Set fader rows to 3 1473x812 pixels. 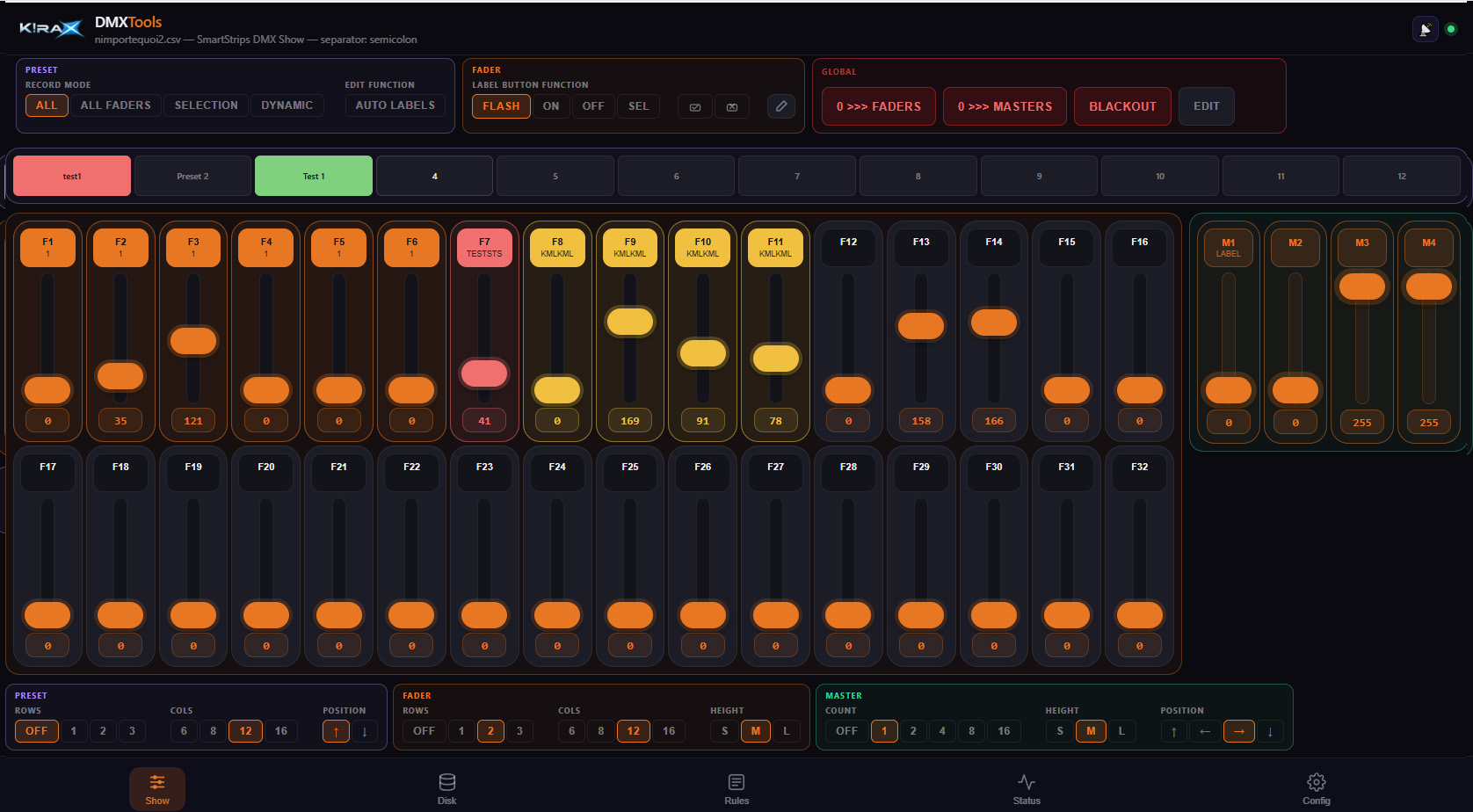click(x=519, y=731)
